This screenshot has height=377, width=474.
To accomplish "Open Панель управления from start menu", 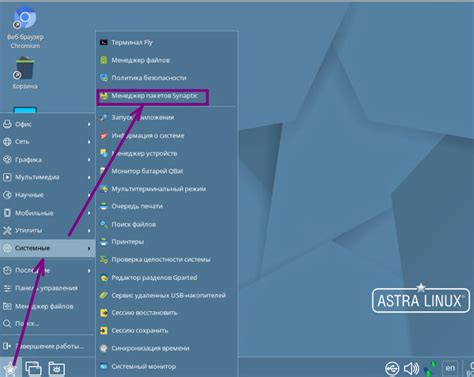I will click(47, 288).
